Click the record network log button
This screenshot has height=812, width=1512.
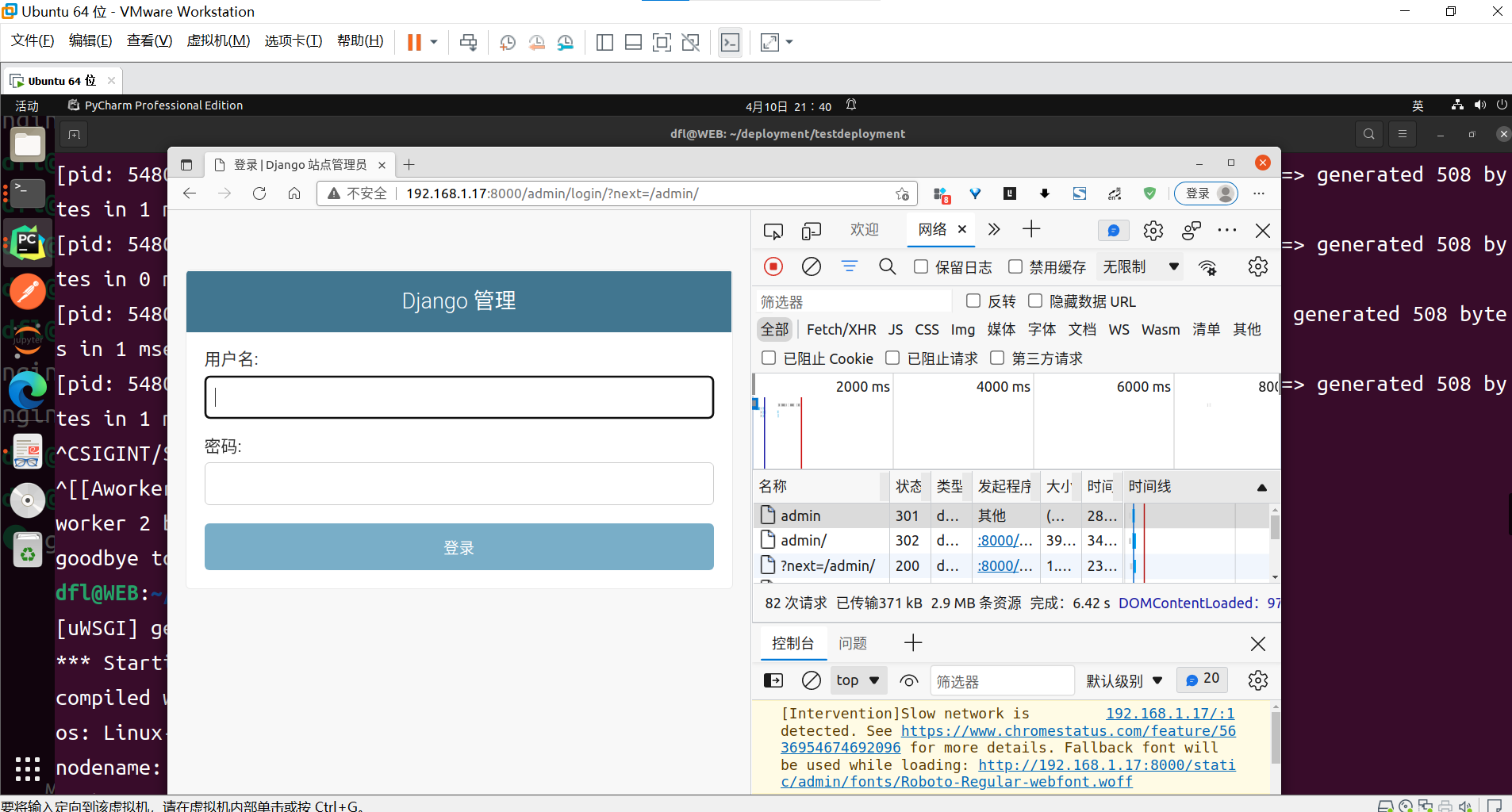click(x=773, y=266)
